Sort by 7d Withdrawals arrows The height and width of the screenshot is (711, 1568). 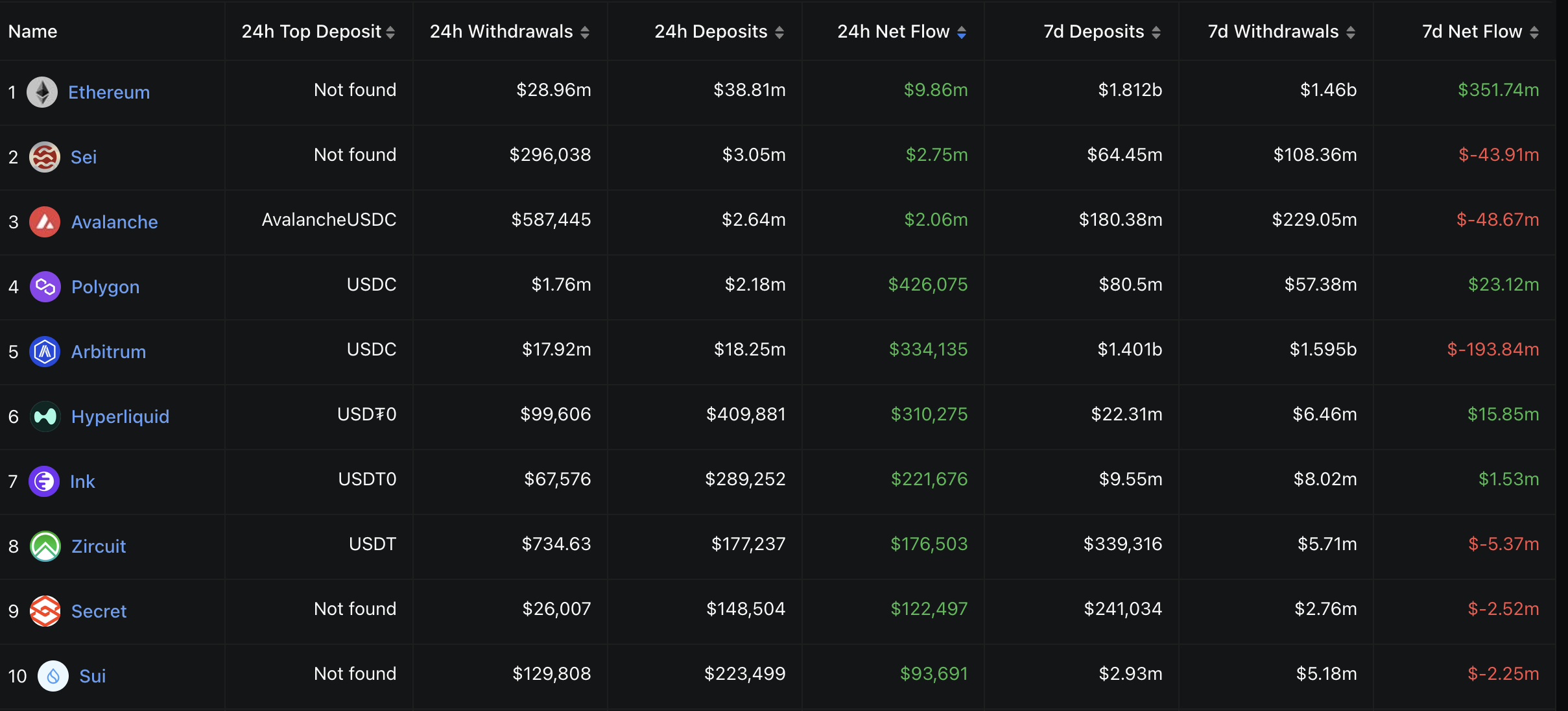coord(1351,32)
